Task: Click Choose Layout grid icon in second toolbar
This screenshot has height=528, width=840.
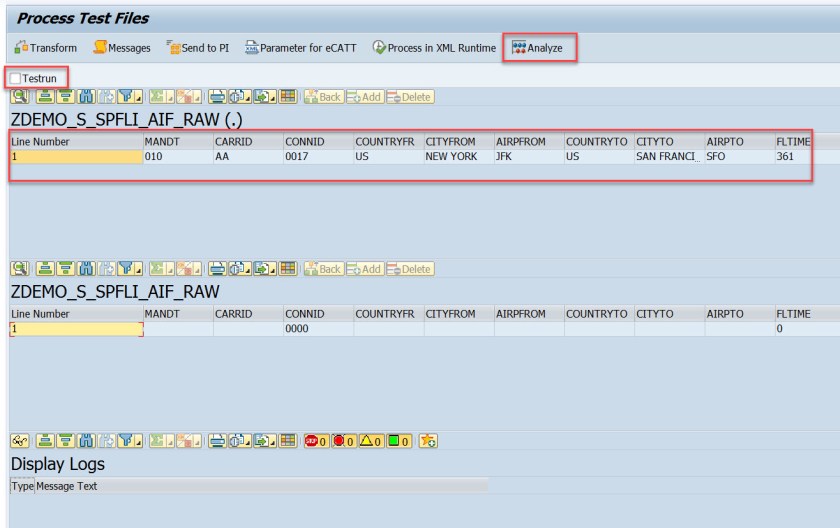Action: point(288,269)
